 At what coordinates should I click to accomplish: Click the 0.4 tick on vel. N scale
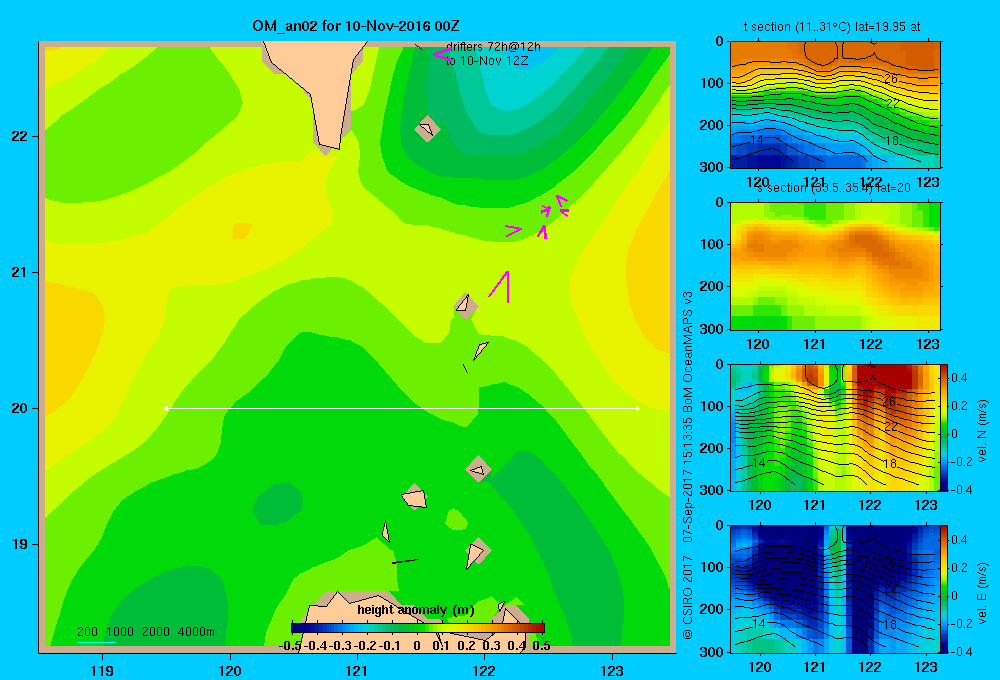959,378
